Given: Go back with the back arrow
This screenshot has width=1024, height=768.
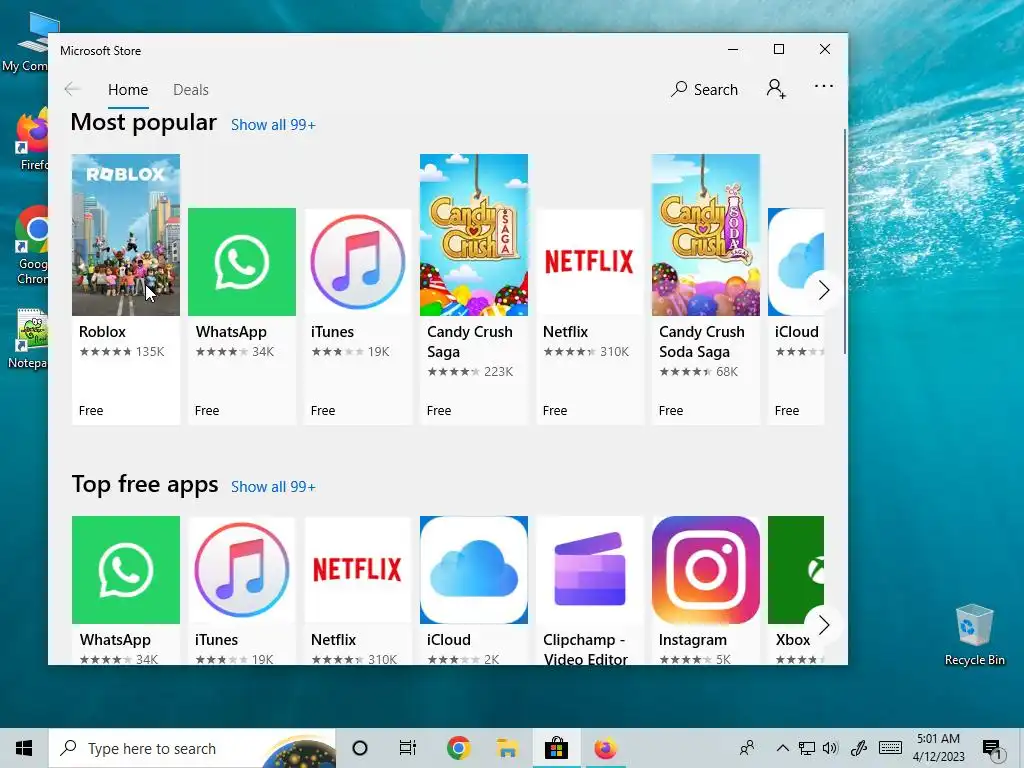Looking at the screenshot, I should 72,89.
